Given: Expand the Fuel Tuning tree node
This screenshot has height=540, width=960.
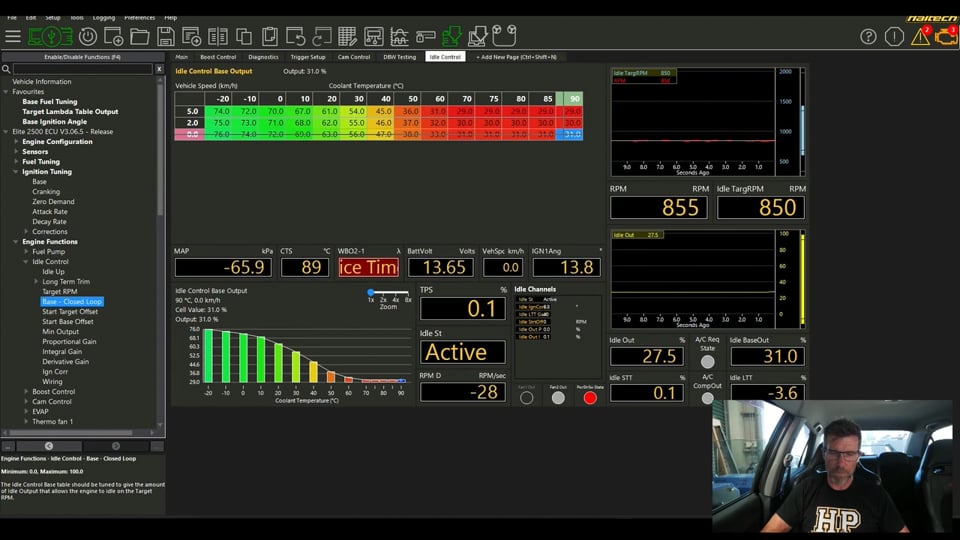Looking at the screenshot, I should [x=16, y=162].
